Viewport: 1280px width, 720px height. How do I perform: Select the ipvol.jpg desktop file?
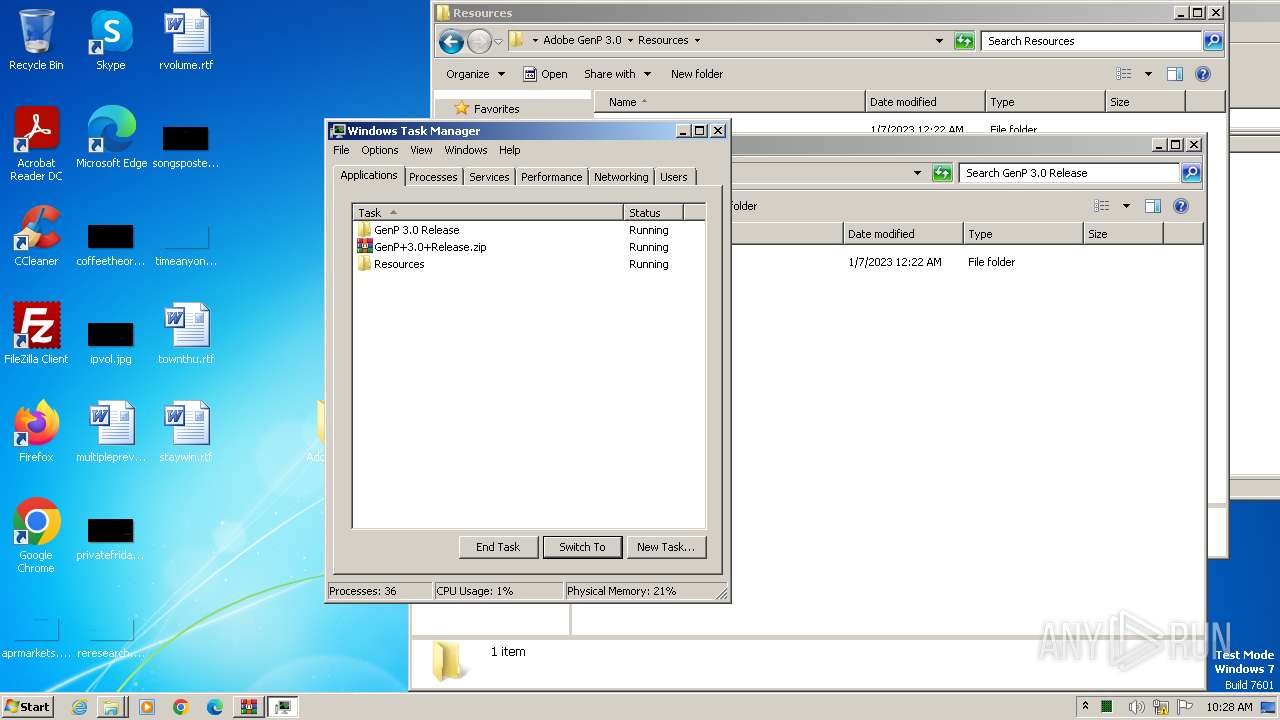point(110,341)
